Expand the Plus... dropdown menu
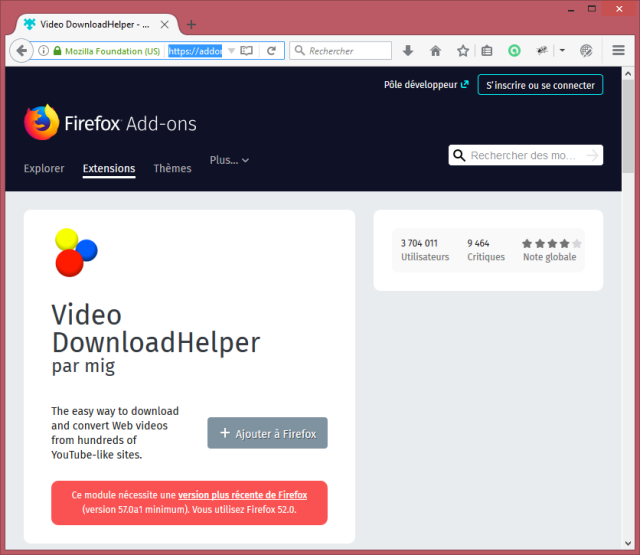The image size is (640, 555). (x=229, y=160)
